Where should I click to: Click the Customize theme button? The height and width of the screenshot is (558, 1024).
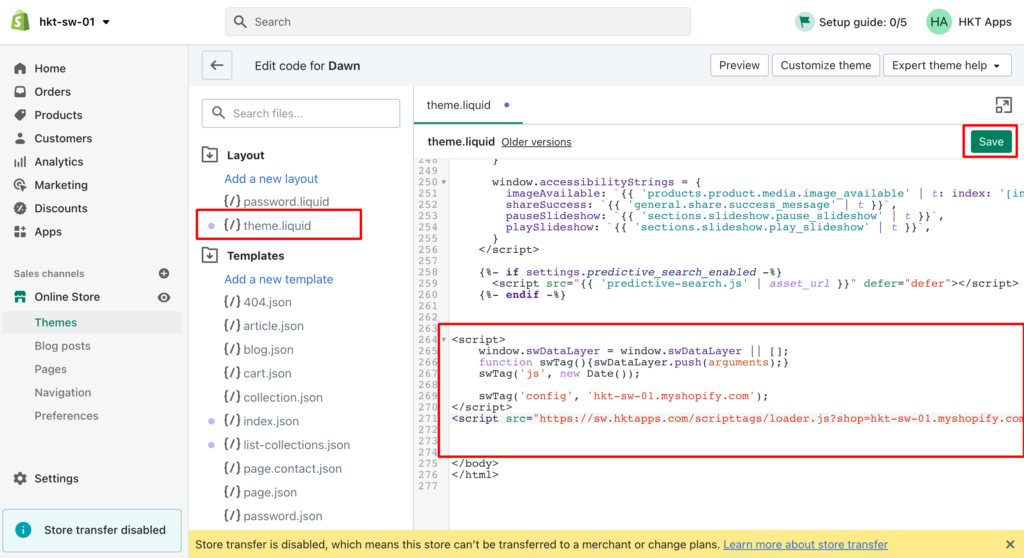[x=825, y=65]
